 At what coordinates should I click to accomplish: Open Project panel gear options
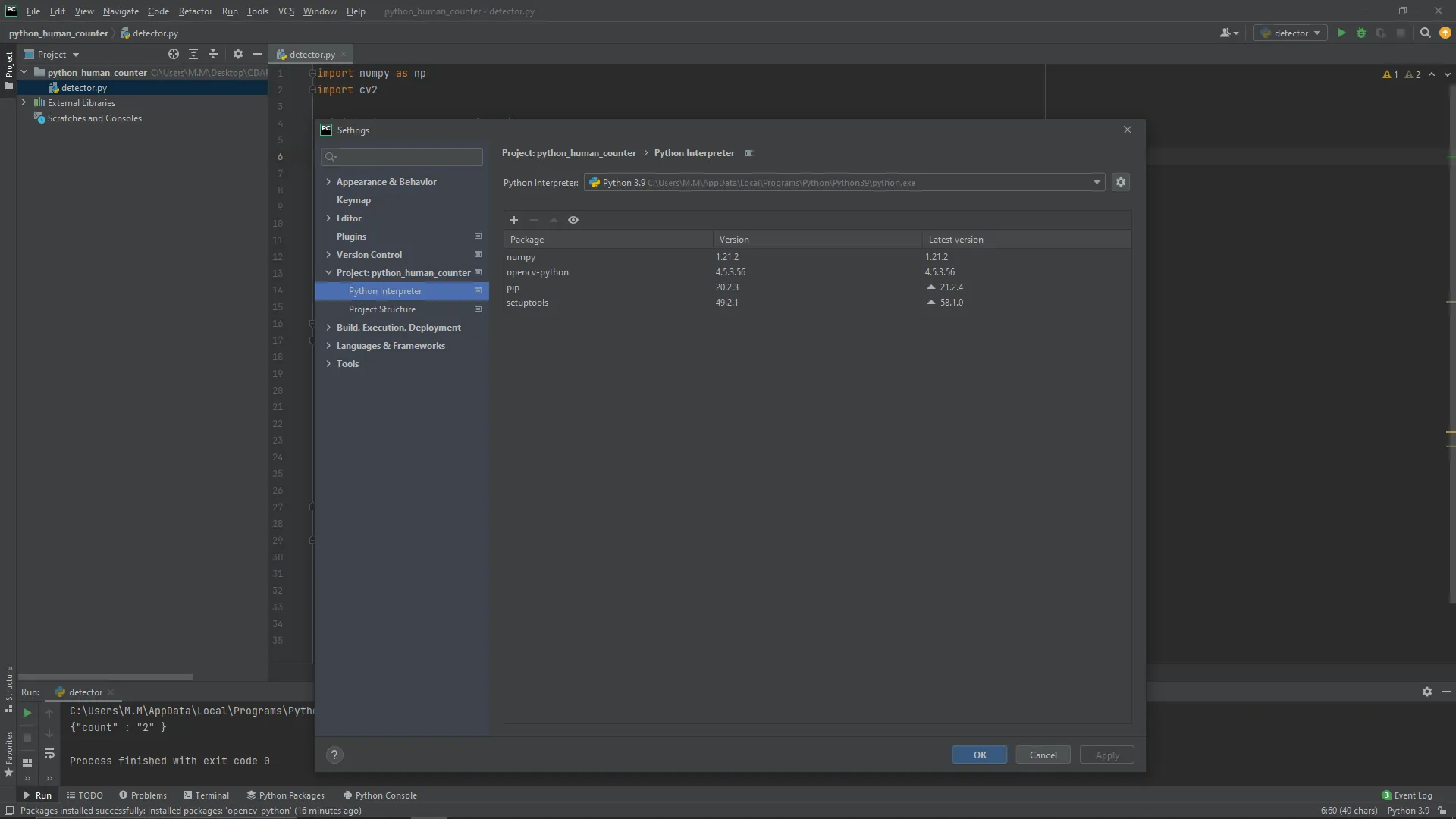pos(238,54)
